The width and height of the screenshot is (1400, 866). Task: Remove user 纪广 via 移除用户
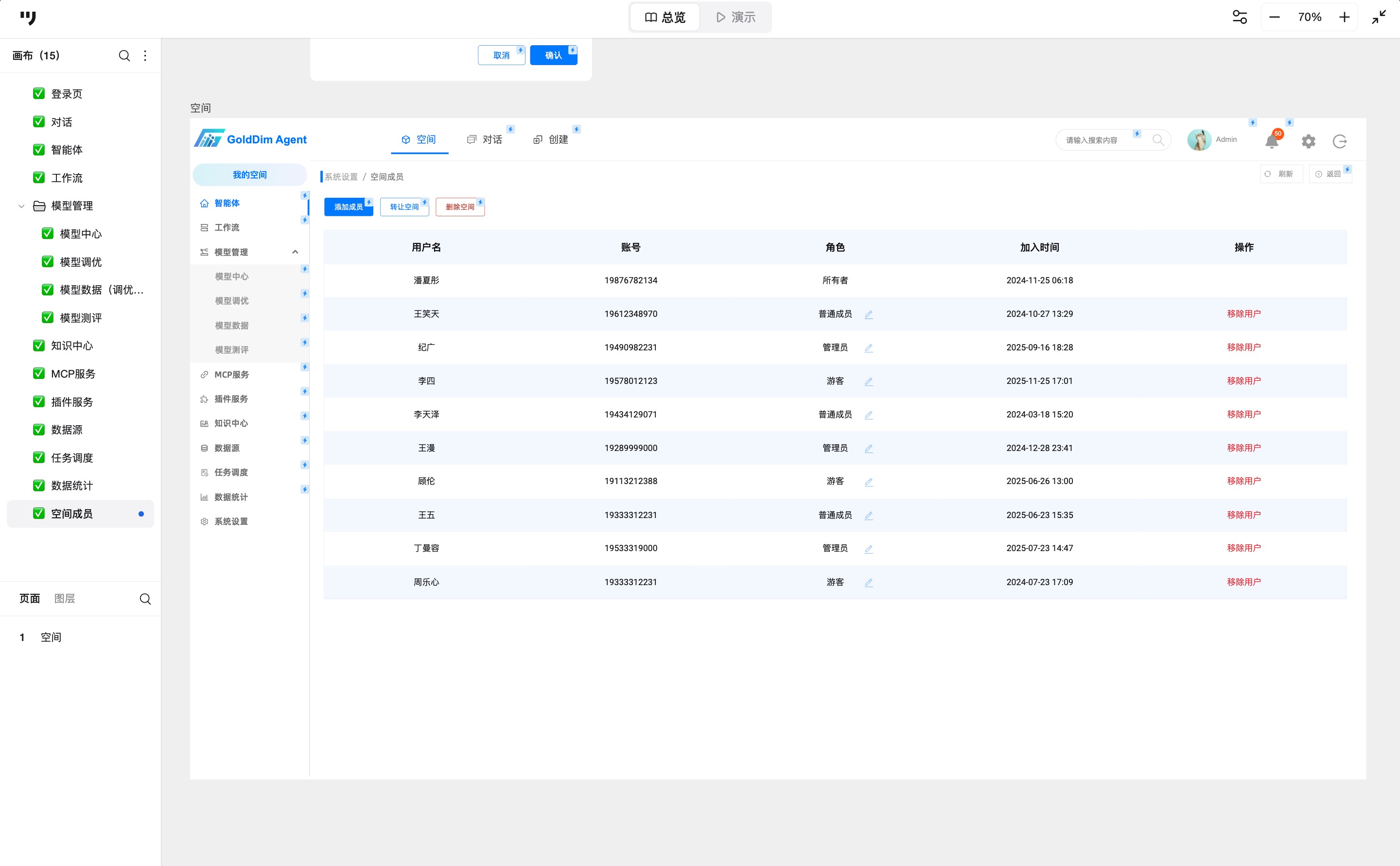[x=1243, y=347]
